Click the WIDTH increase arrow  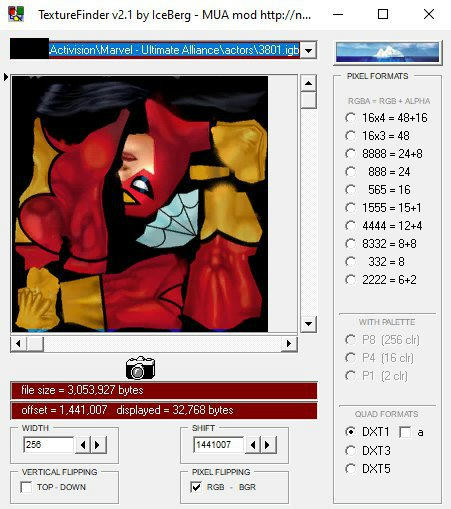(x=98, y=445)
